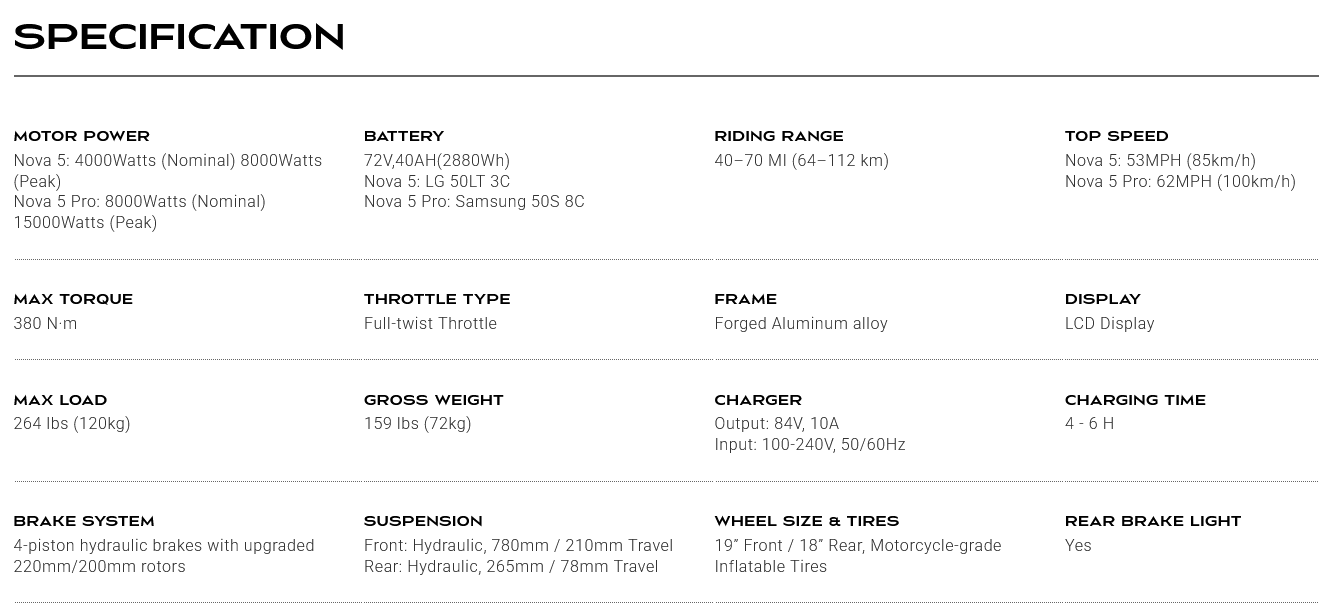This screenshot has width=1319, height=603.
Task: Click Forged Aluminum alloy frame value
Action: pyautogui.click(x=801, y=323)
